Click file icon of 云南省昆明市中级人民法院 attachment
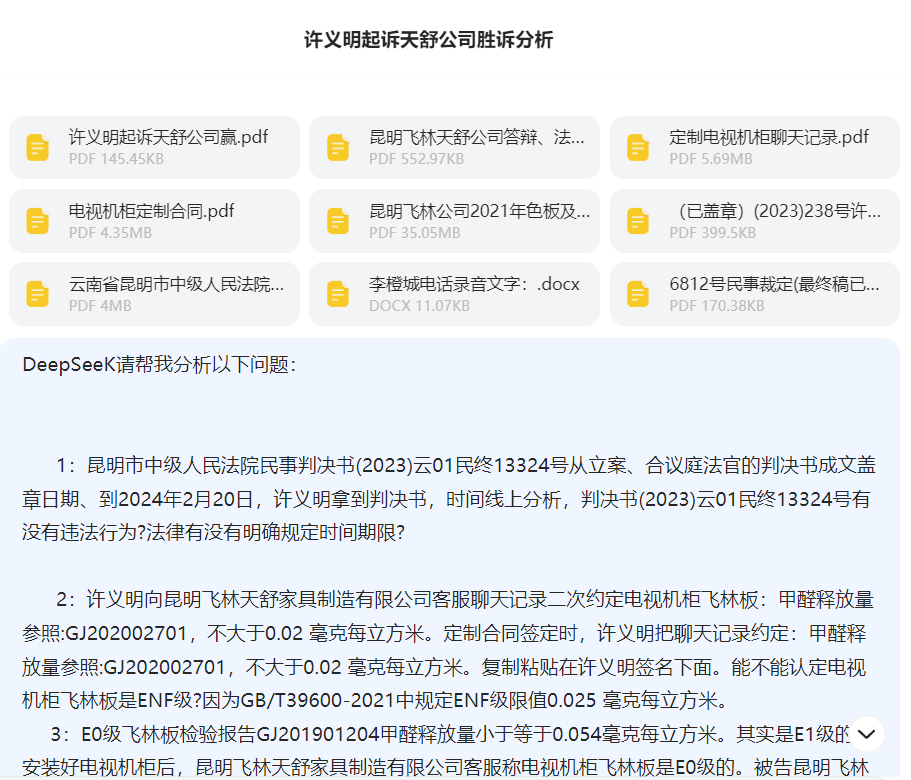 click(38, 294)
